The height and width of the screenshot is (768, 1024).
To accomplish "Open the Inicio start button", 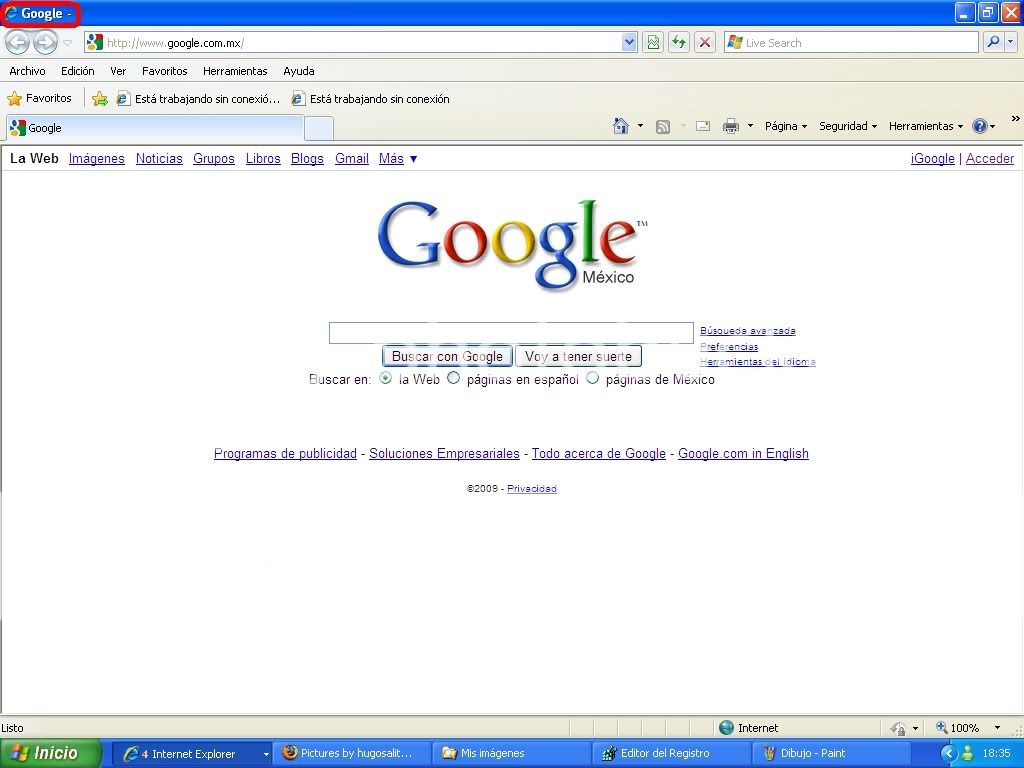I will click(50, 753).
